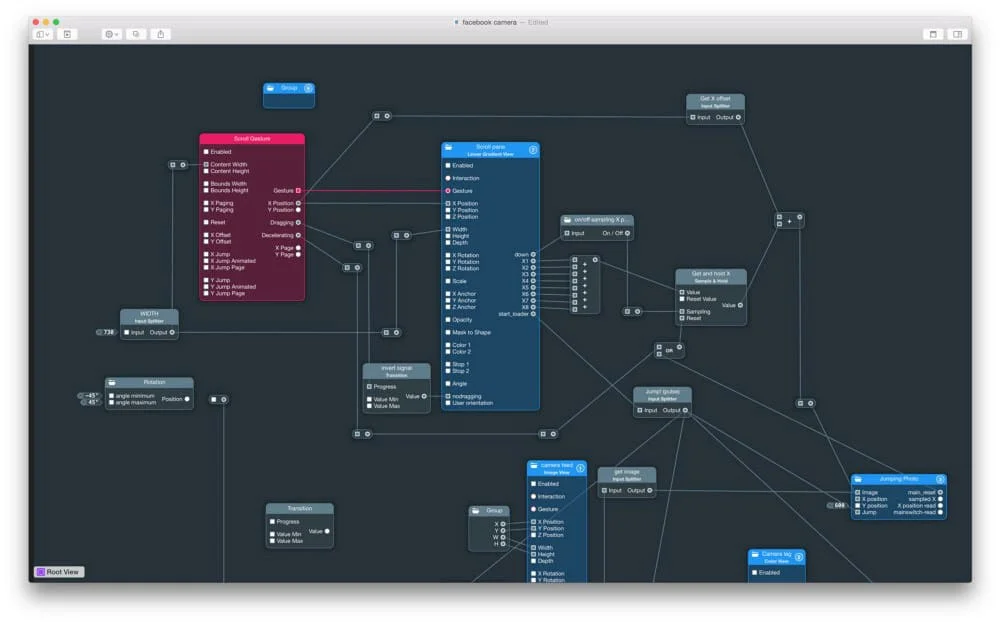Click the Position output on Rotation patch
The width and height of the screenshot is (1000, 622).
(187, 399)
